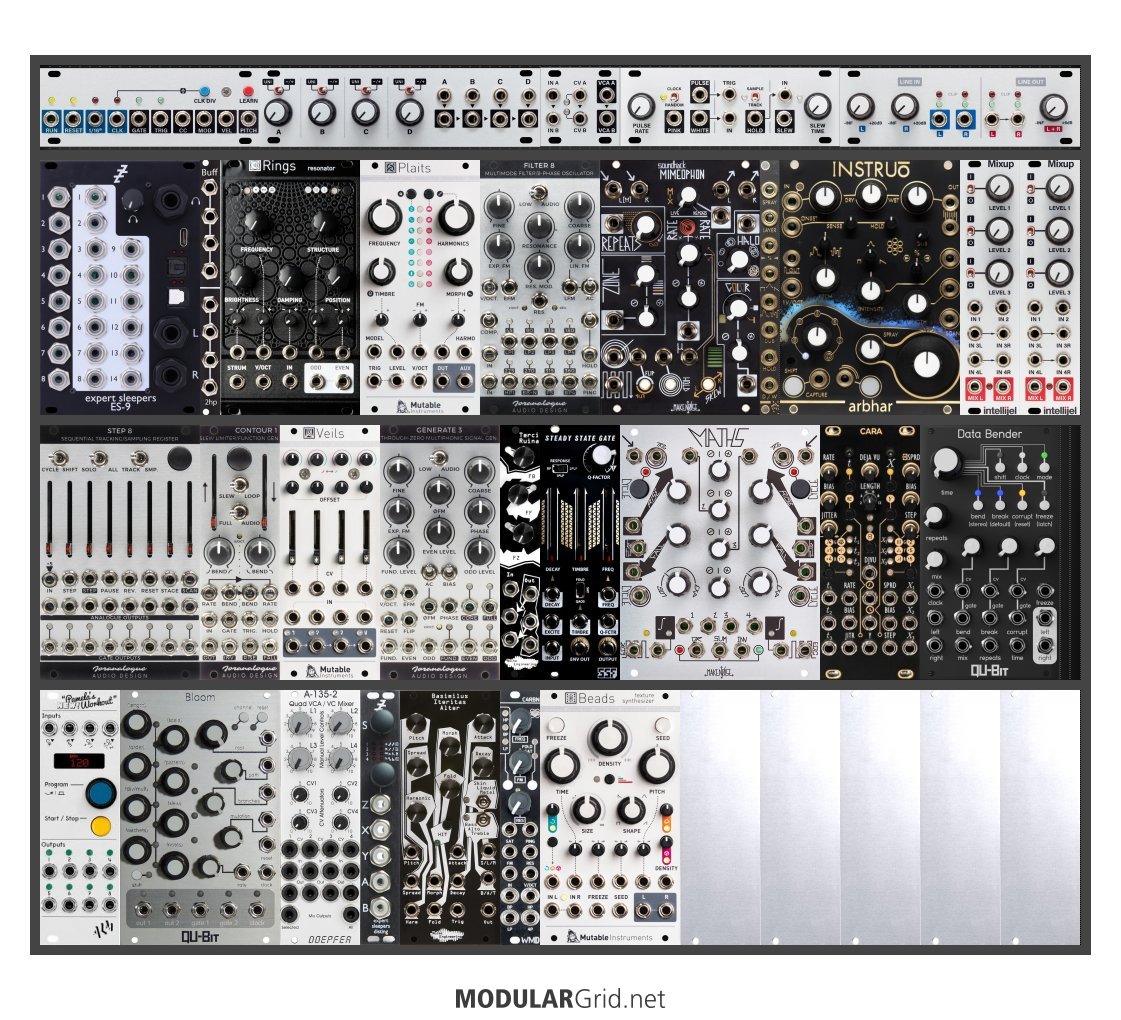Image resolution: width=1121 pixels, height=1020 pixels.
Task: Click the Shape knob on Beads
Action: (x=631, y=809)
